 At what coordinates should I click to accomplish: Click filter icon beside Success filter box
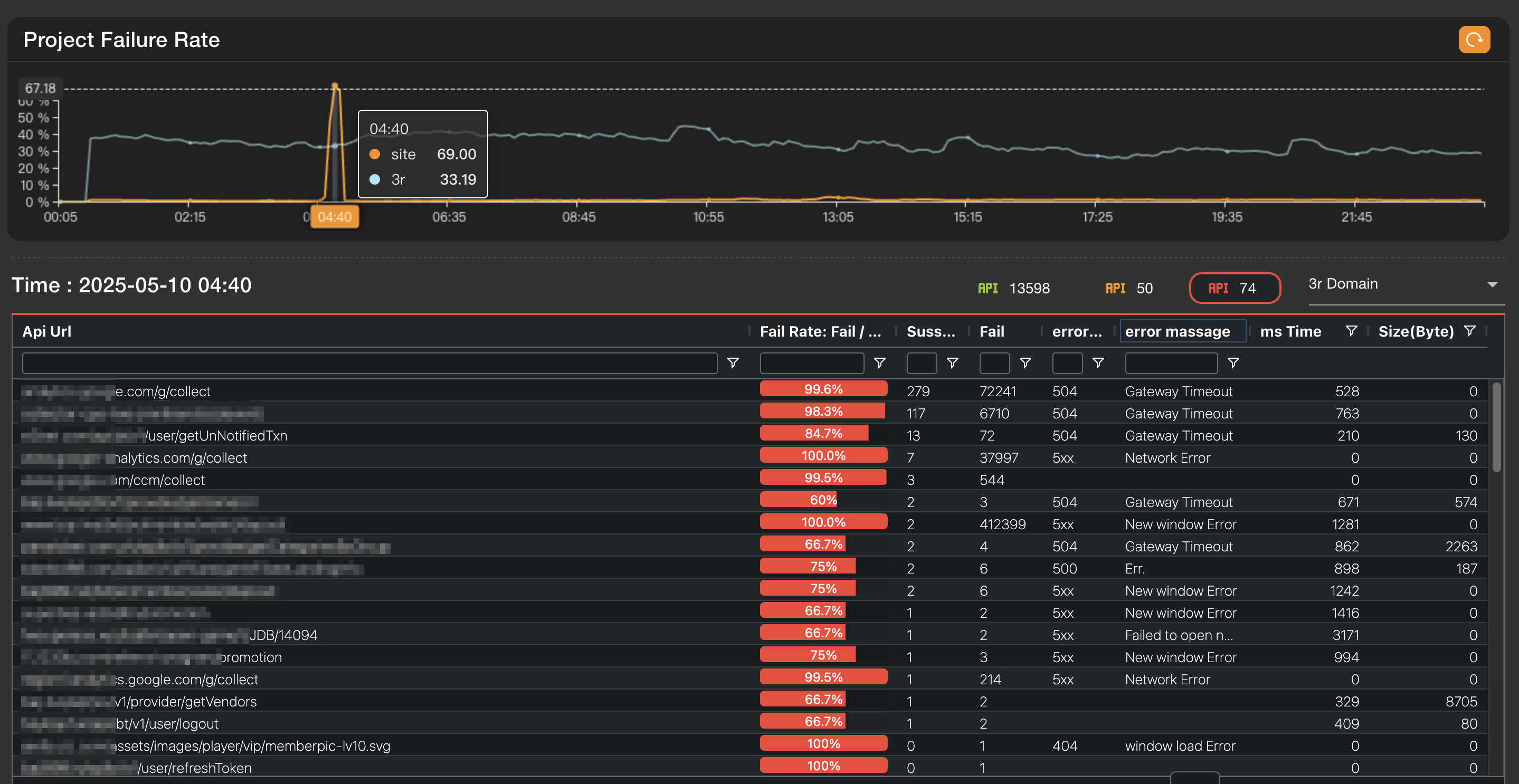pyautogui.click(x=952, y=362)
